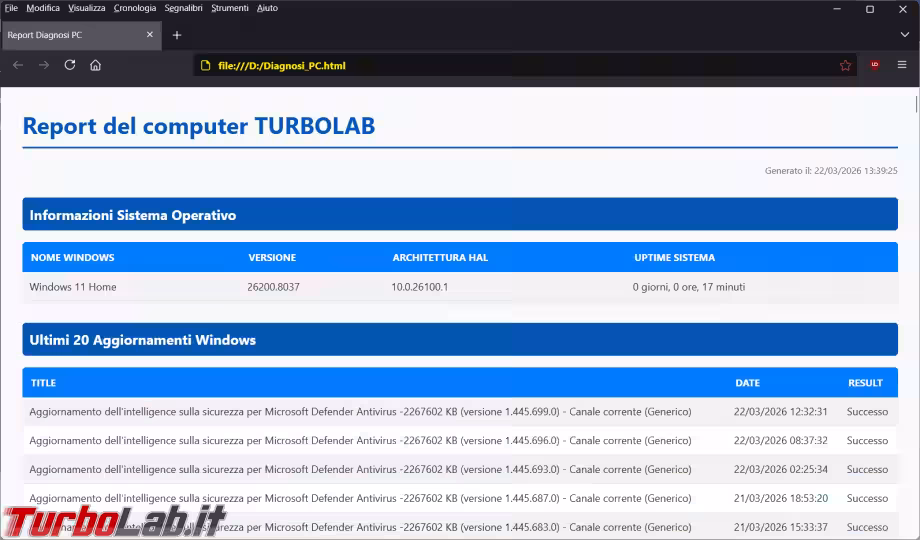Image resolution: width=920 pixels, height=540 pixels.
Task: Open the Segnalibri menu
Action: click(184, 8)
